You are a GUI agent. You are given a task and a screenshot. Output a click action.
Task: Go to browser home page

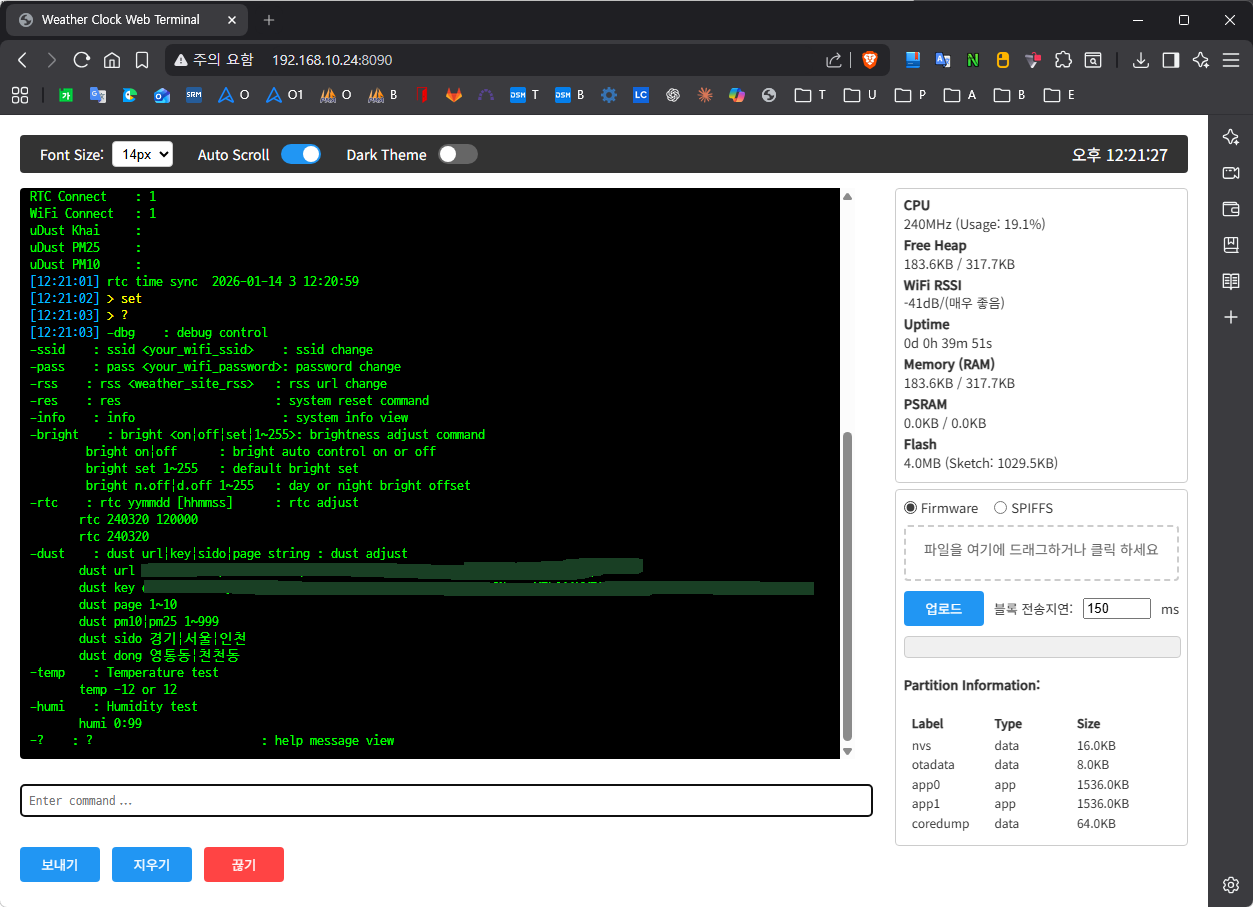112,60
